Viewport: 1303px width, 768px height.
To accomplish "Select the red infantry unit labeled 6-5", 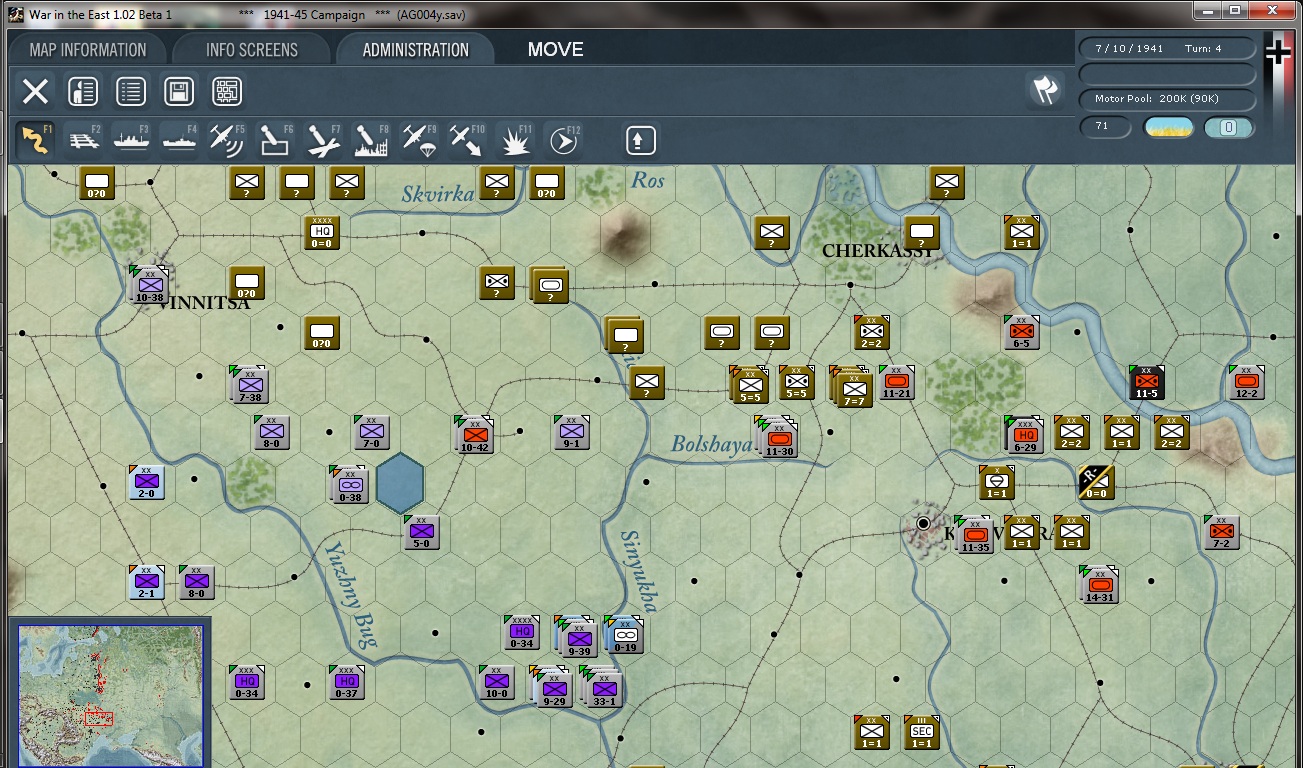I will [1021, 332].
